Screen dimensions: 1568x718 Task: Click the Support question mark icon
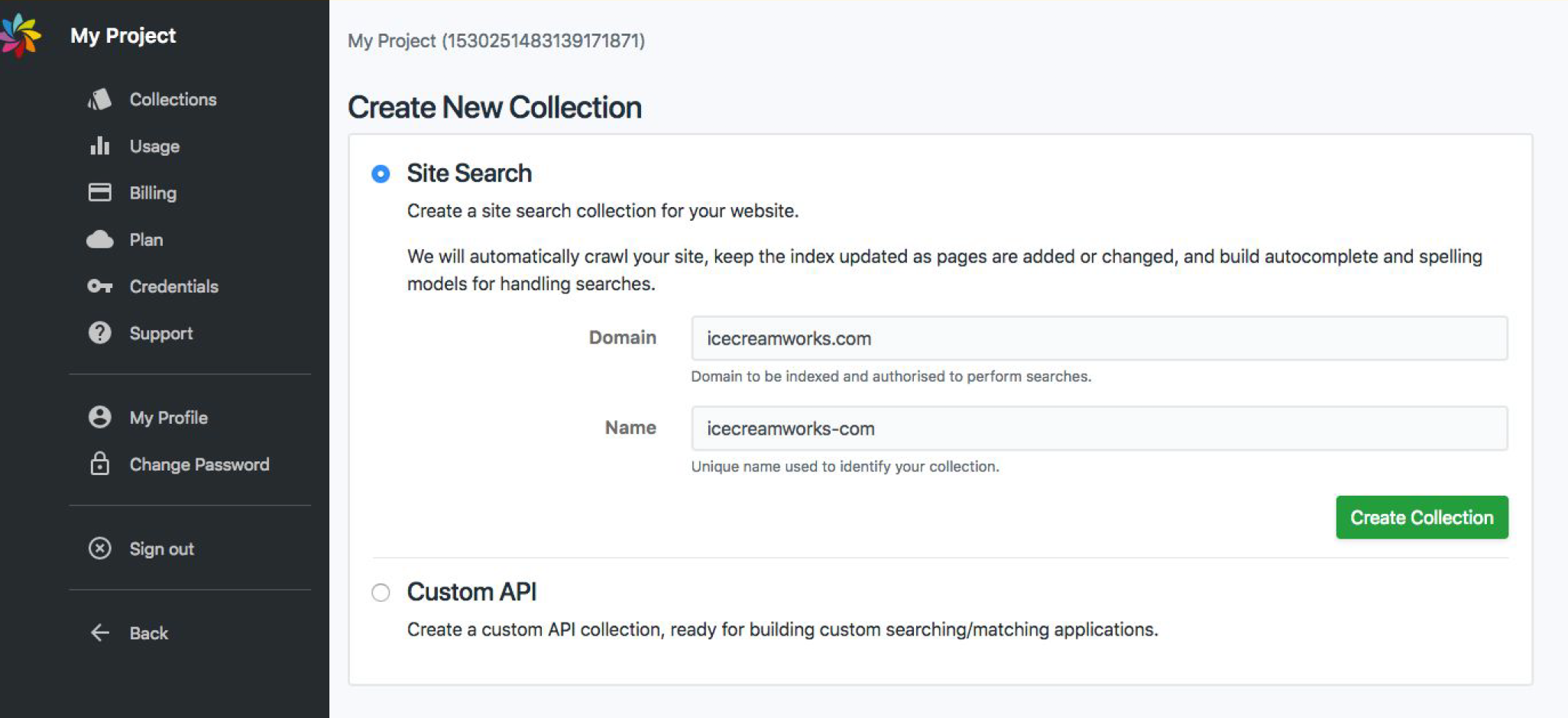[99, 333]
